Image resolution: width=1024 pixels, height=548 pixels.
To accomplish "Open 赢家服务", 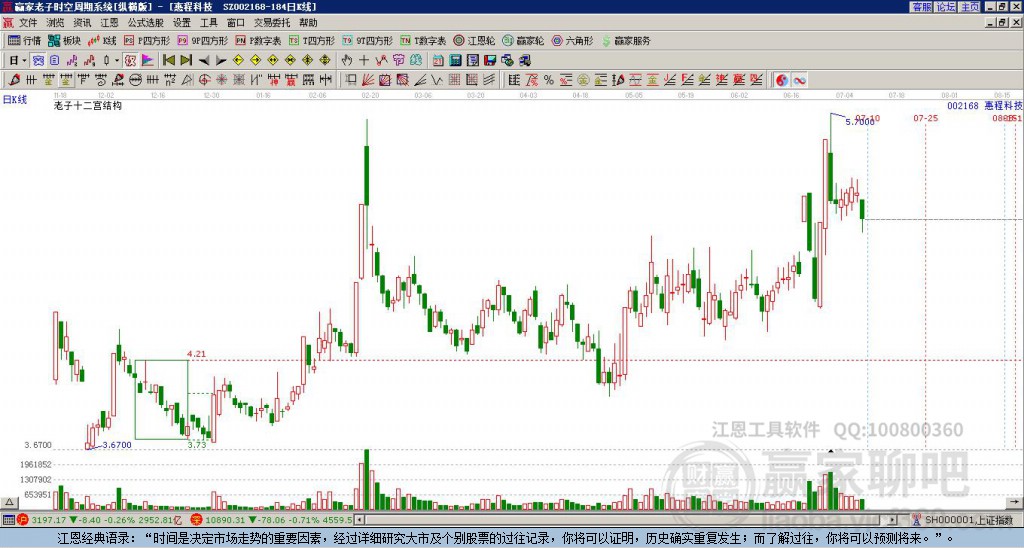I will pos(626,40).
